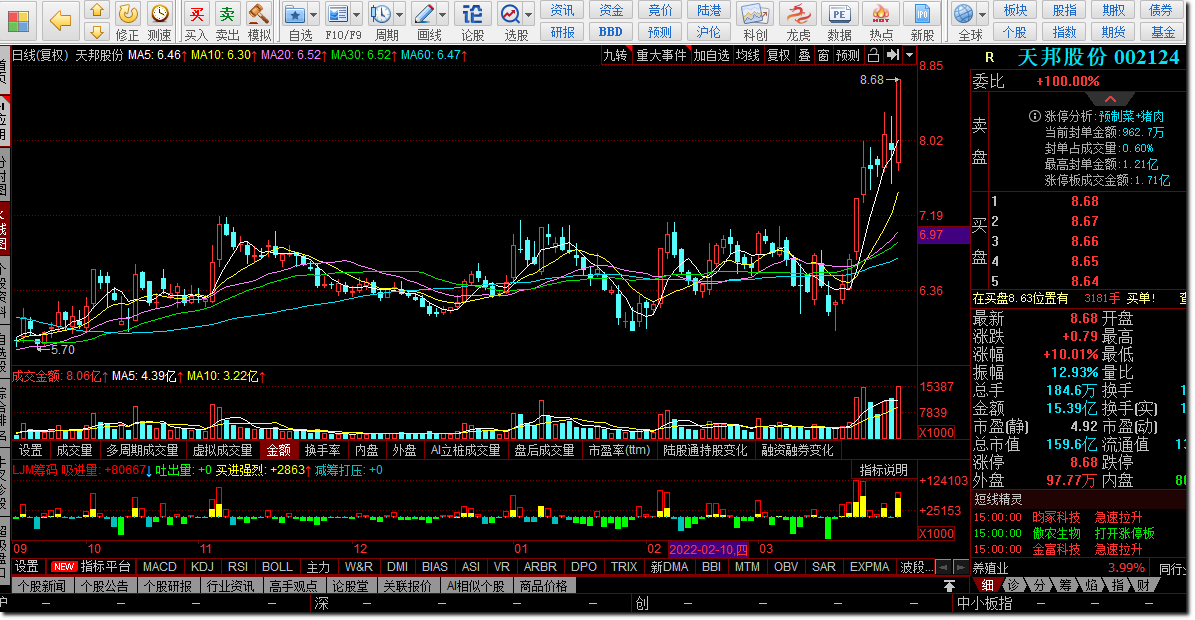Click the 加自选 add to watchlist button

[711, 55]
